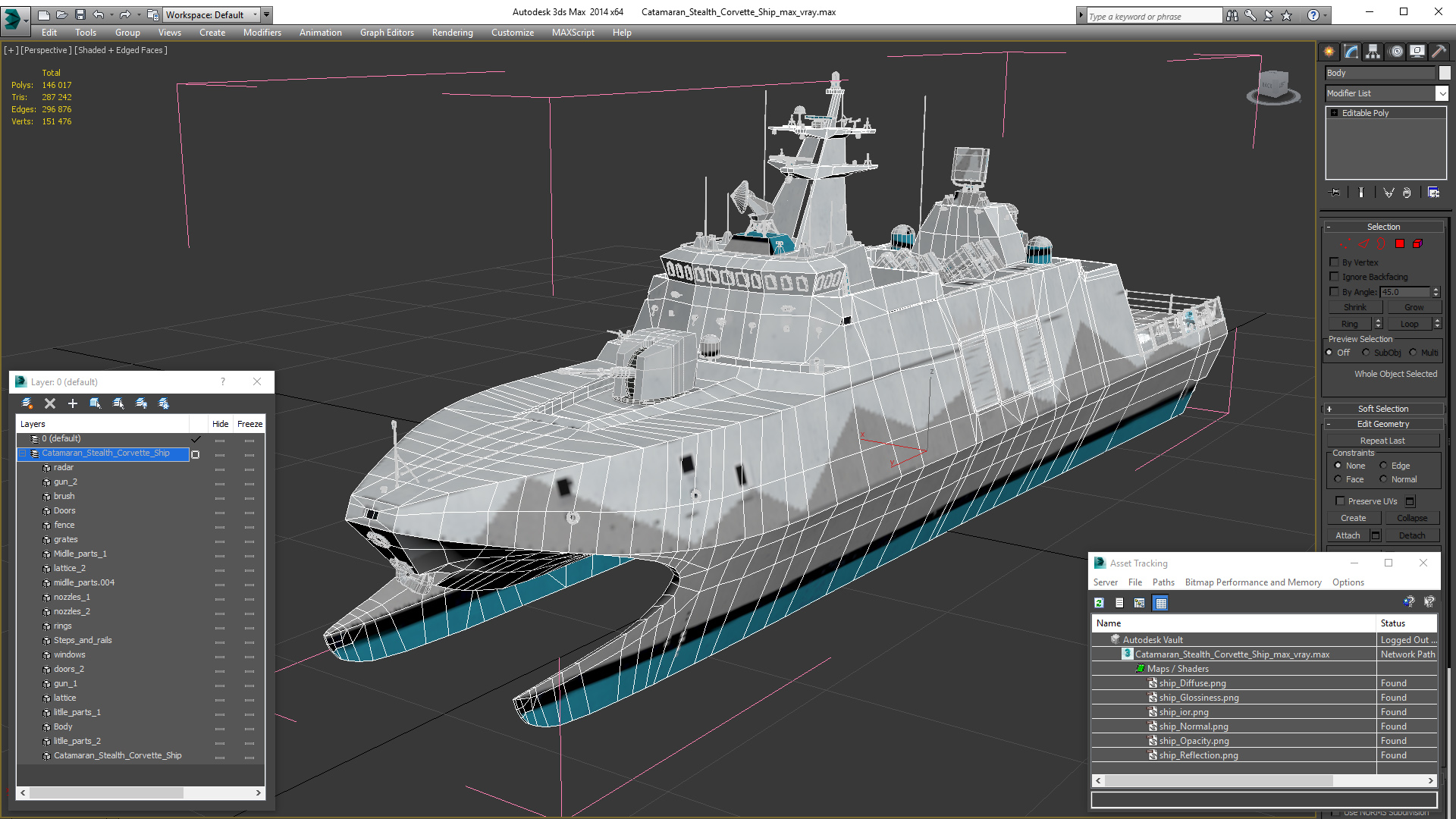This screenshot has height=819, width=1456.
Task: Click the Shrink selection button
Action: pos(1355,307)
